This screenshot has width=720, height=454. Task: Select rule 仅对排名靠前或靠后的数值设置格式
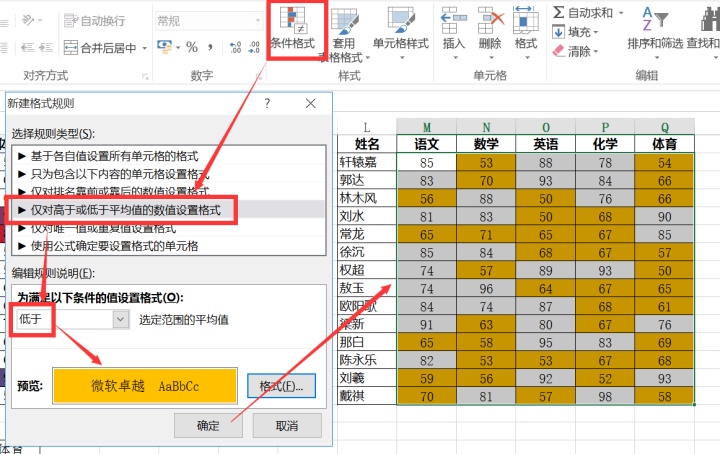[x=169, y=191]
